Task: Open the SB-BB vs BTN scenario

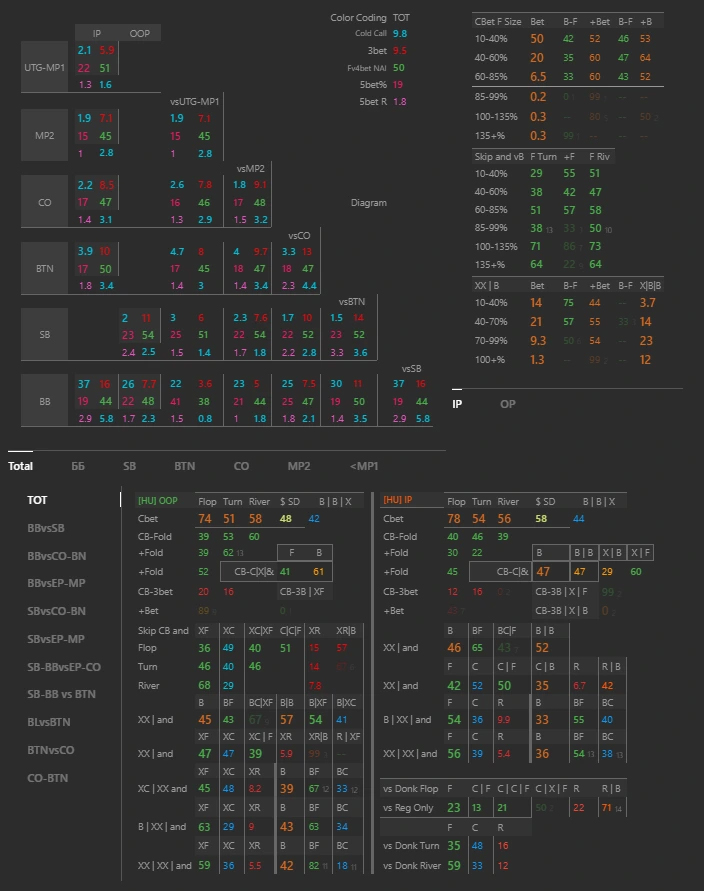Action: click(x=61, y=694)
